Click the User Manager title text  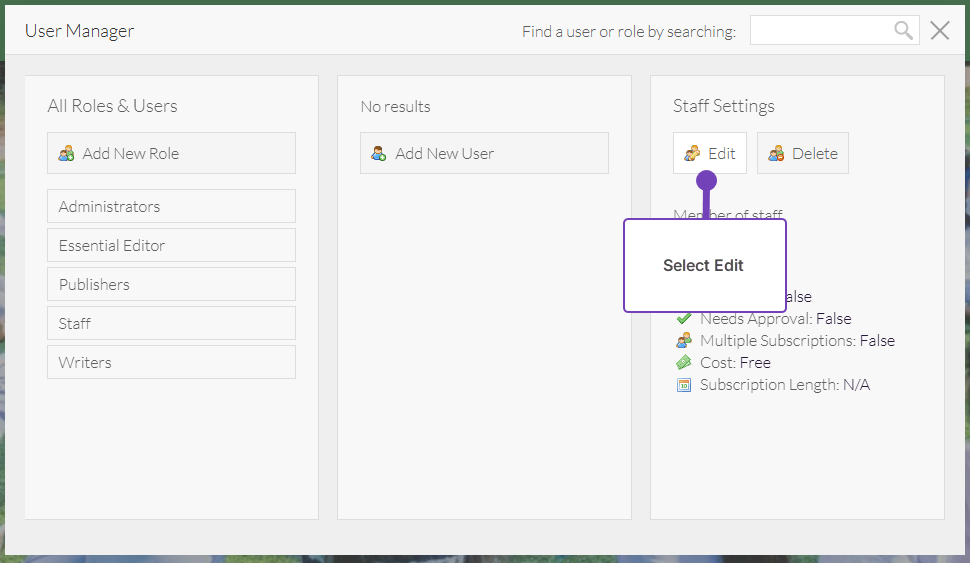[x=79, y=31]
